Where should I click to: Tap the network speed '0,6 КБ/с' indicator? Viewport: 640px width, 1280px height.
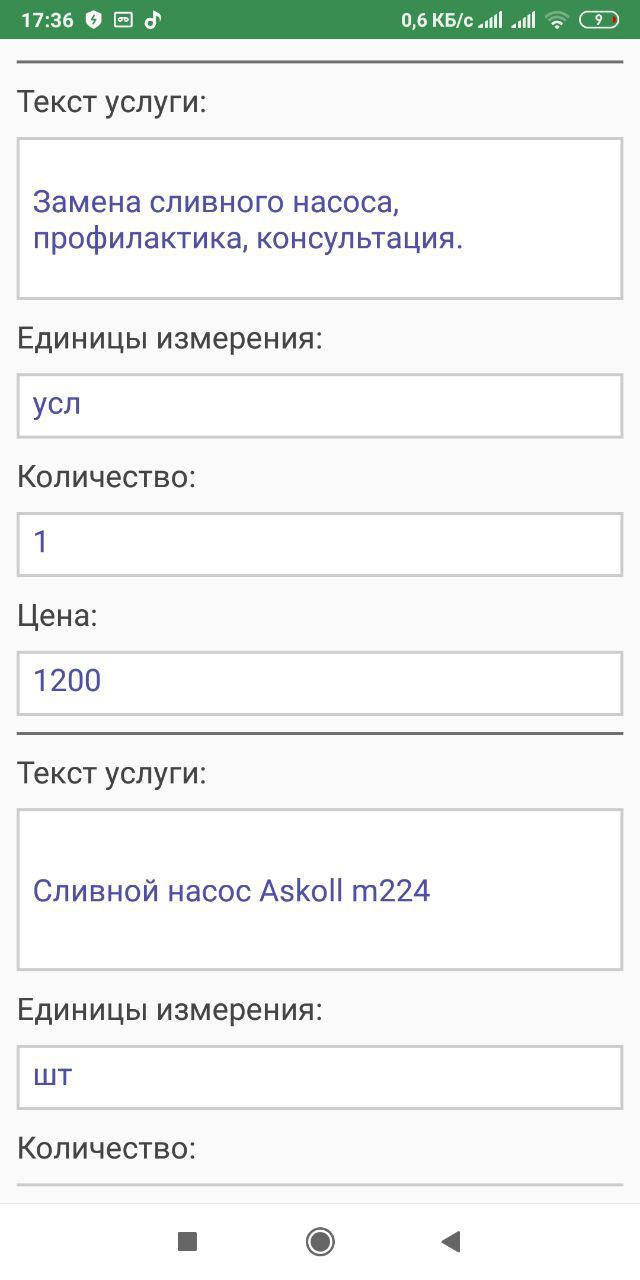pyautogui.click(x=437, y=20)
